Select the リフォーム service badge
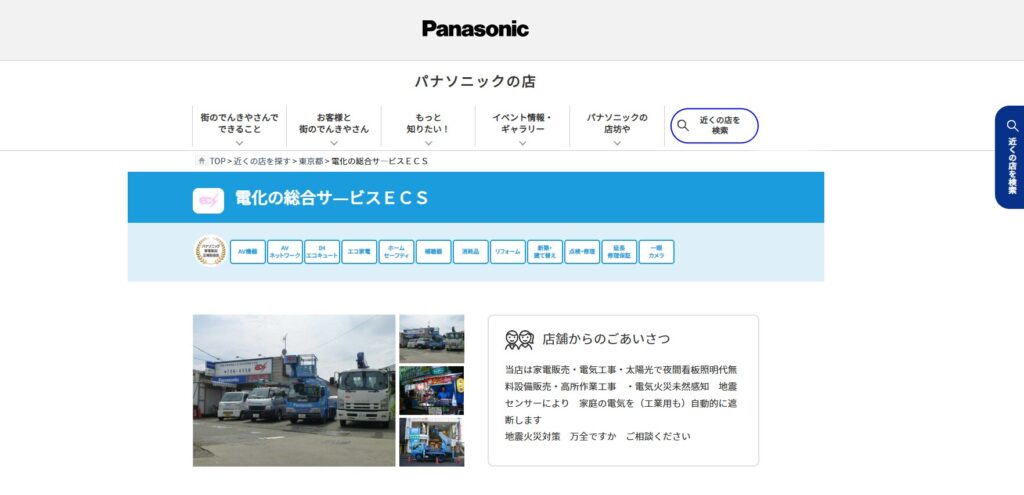Screen dimensions: 1024x495 [x=507, y=252]
